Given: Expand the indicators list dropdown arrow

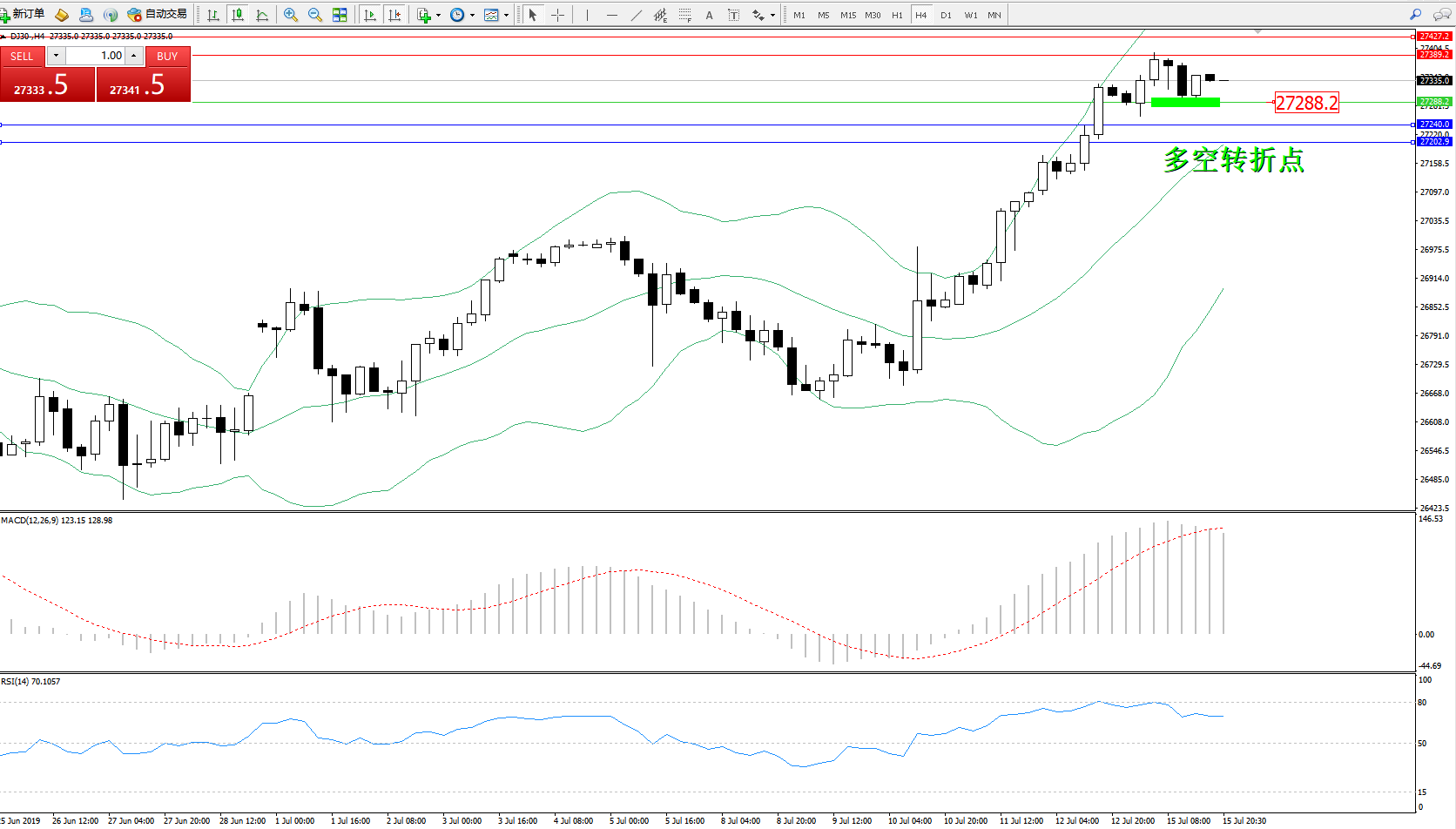Looking at the screenshot, I should (438, 15).
